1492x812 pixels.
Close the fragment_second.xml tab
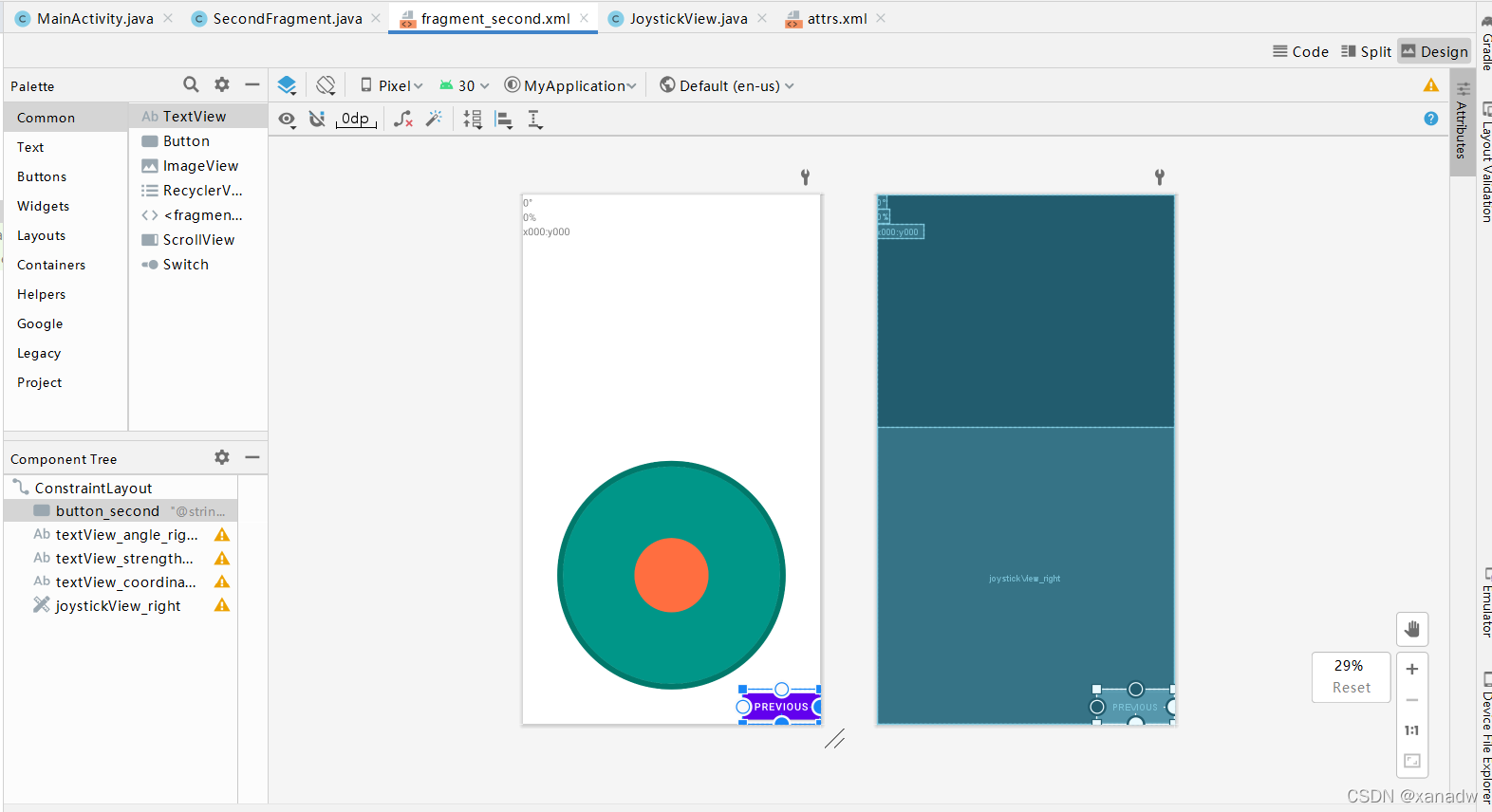(x=585, y=18)
